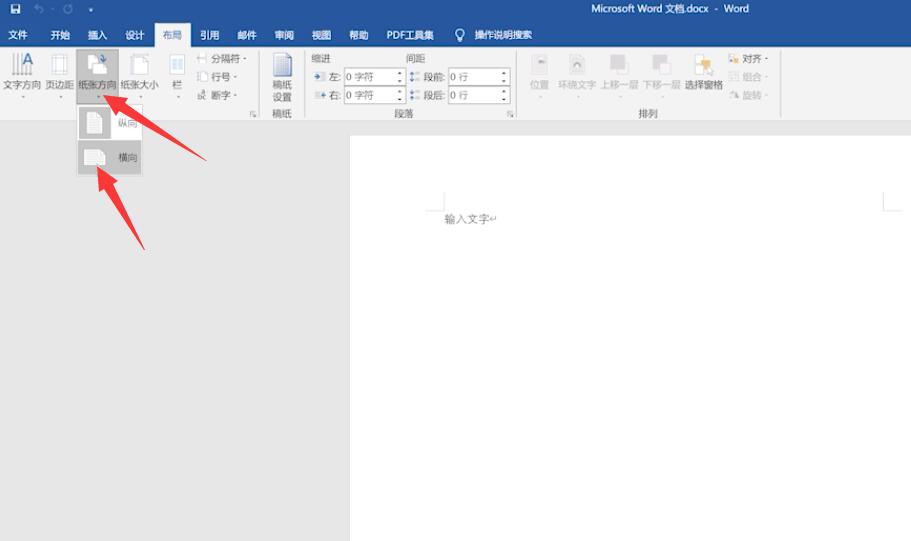Click the lightbulb icon beside search
Image resolution: width=911 pixels, height=541 pixels.
pyautogui.click(x=460, y=35)
